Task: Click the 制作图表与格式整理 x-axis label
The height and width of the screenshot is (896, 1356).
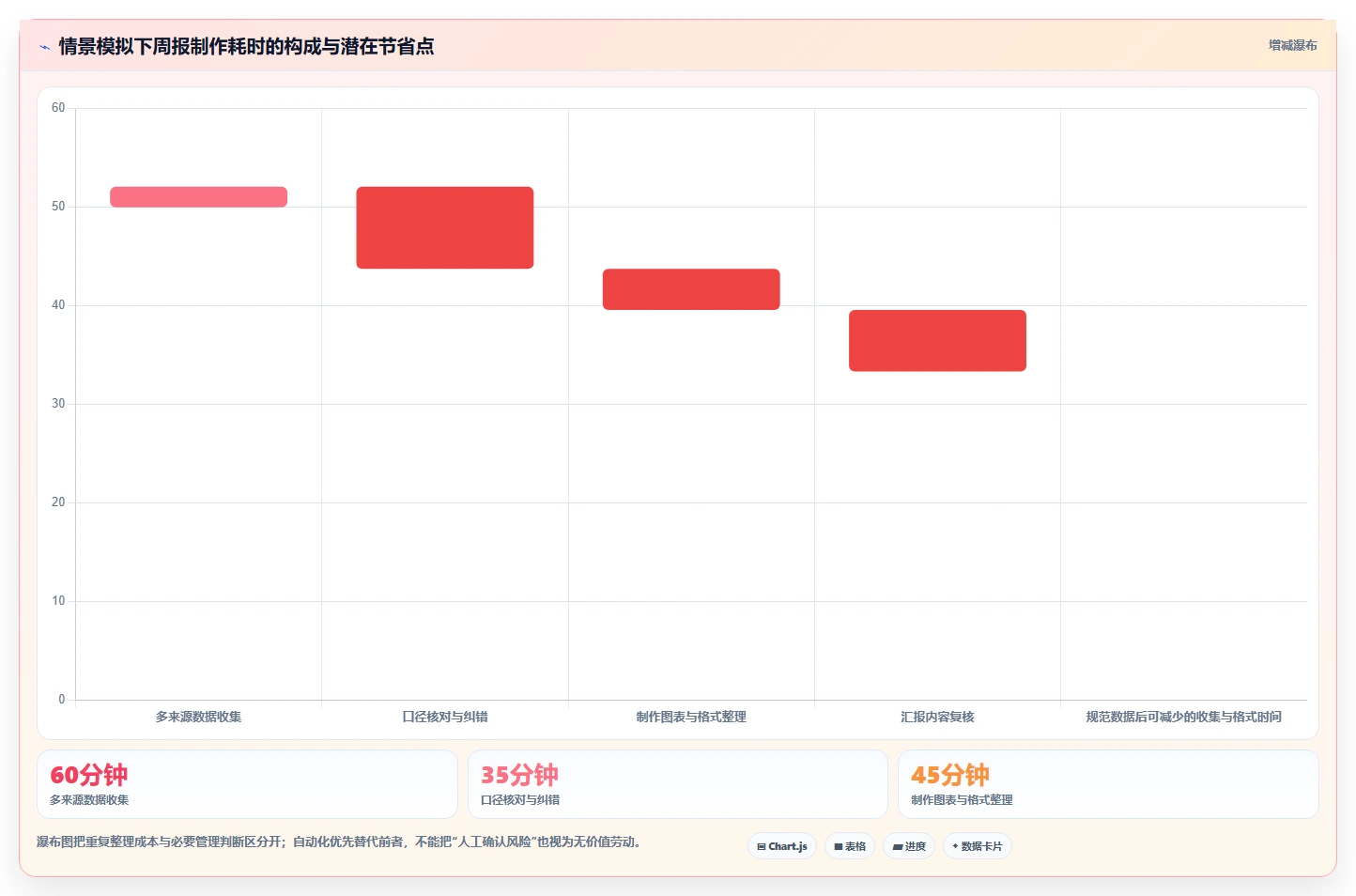Action: (x=691, y=717)
